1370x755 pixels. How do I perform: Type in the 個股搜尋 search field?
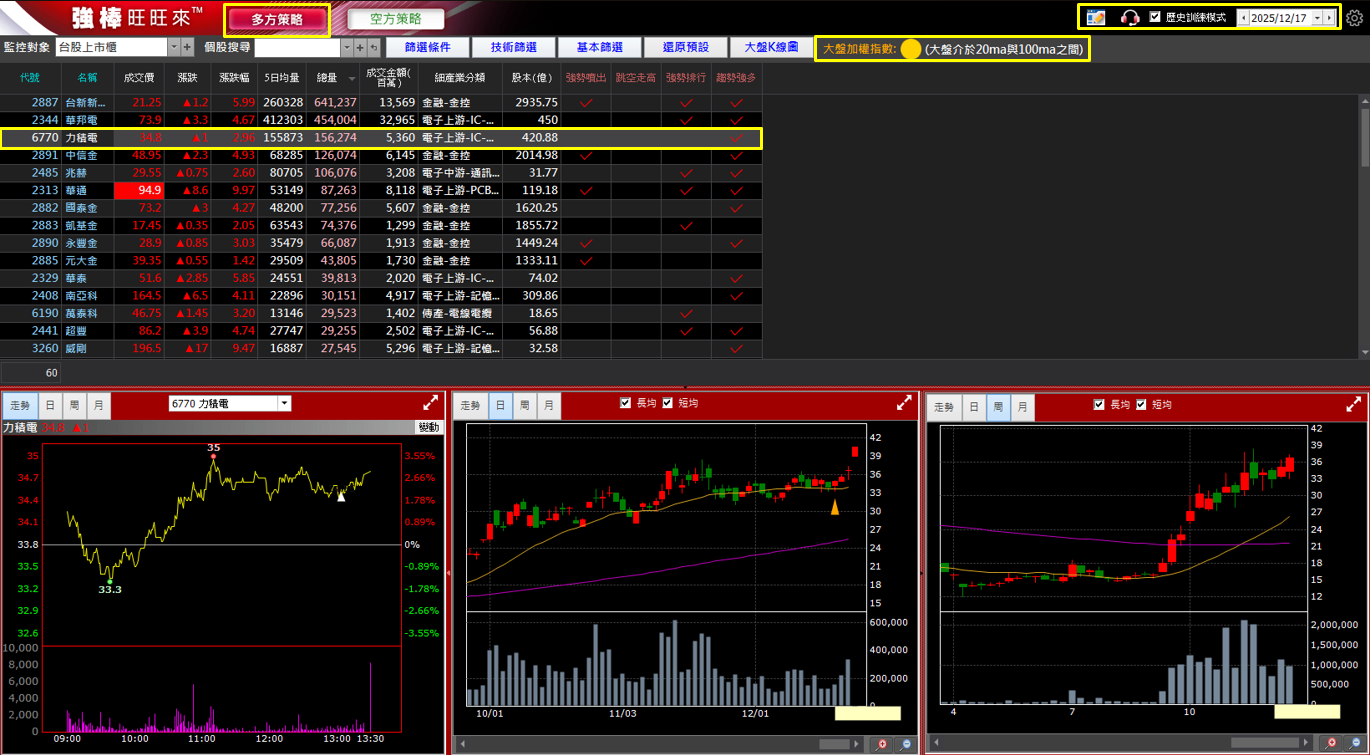tap(297, 47)
